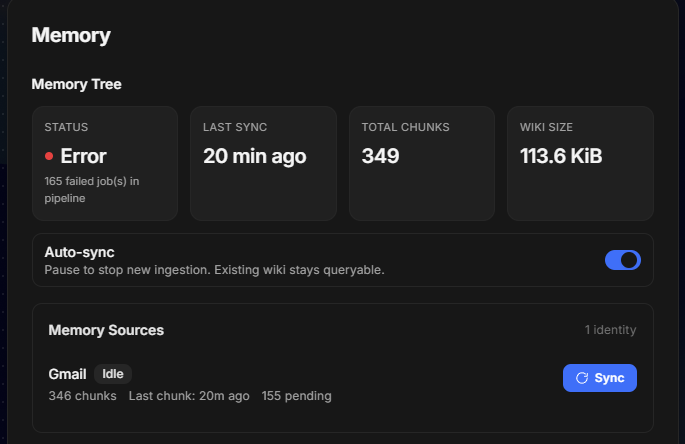Click the red Error status dot
The image size is (685, 444).
pos(49,156)
